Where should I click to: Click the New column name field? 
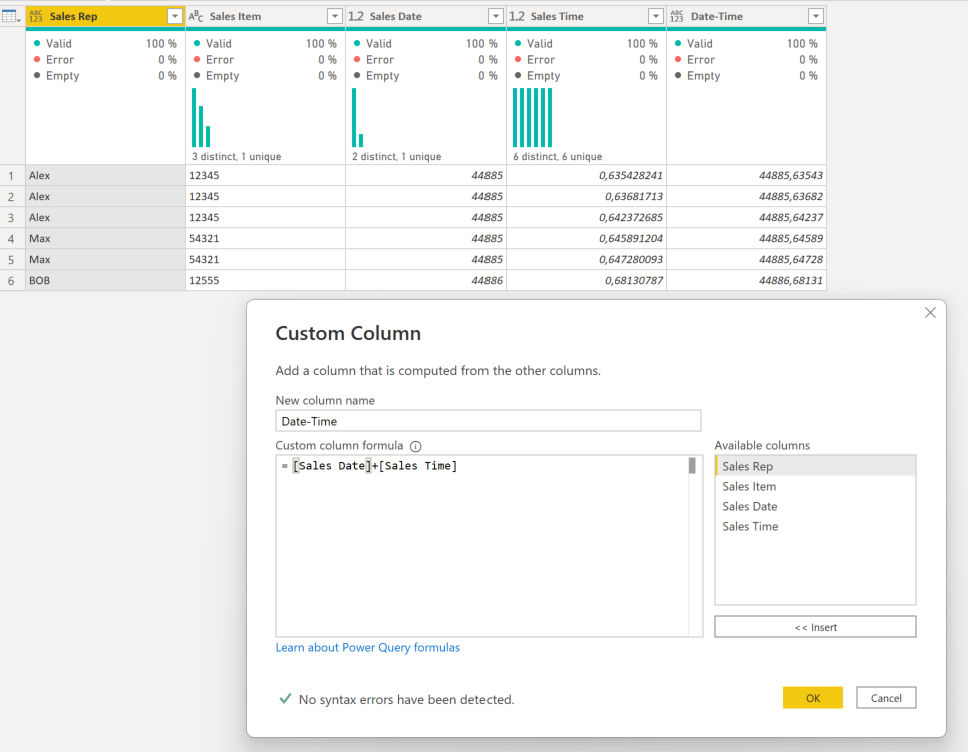(x=488, y=421)
